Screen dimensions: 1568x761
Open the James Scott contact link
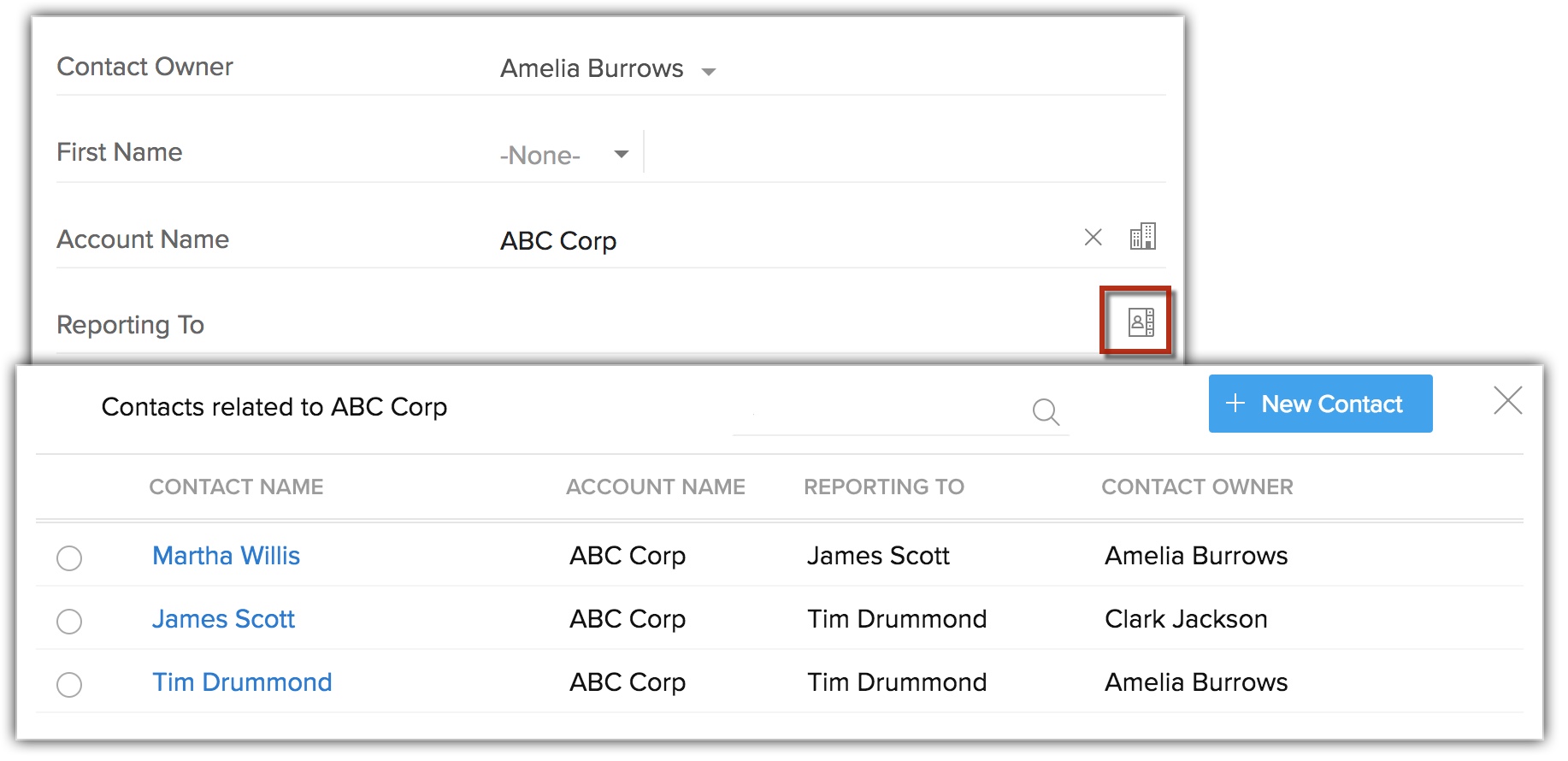coord(223,619)
